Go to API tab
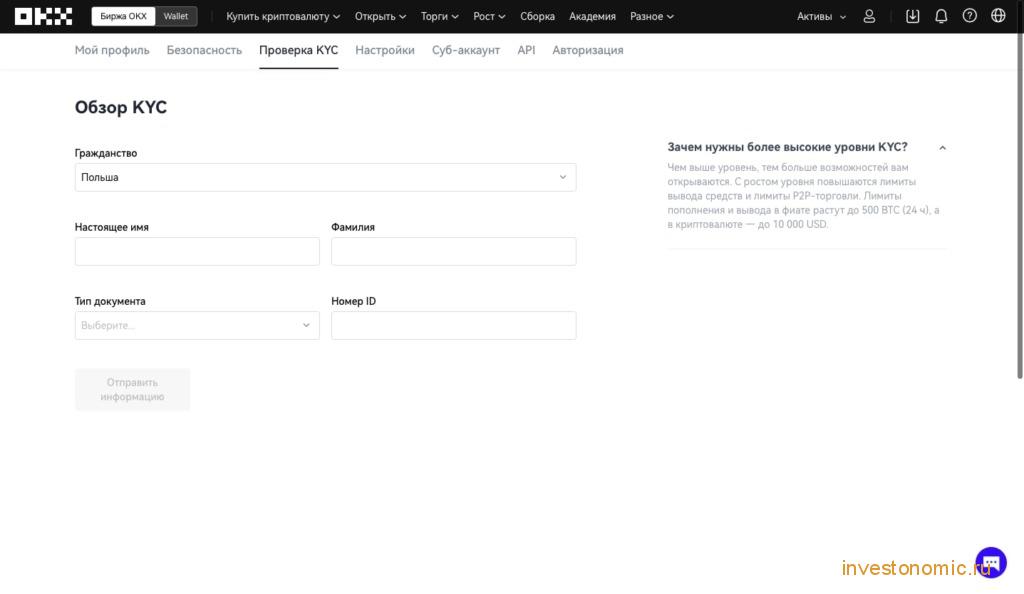Screen dimensions: 1024x594 [526, 50]
